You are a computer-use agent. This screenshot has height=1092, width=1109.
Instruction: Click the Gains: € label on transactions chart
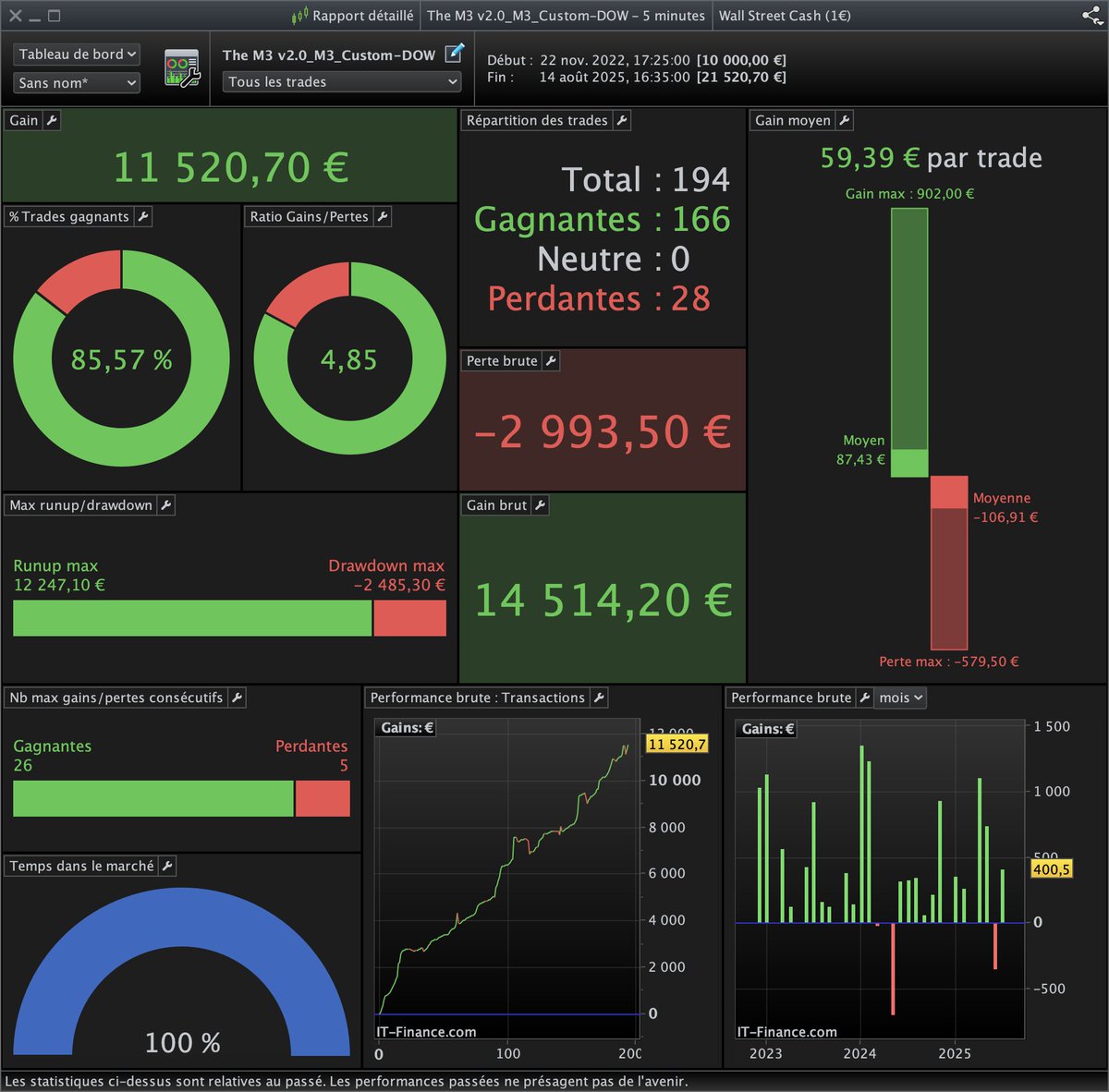point(408,728)
